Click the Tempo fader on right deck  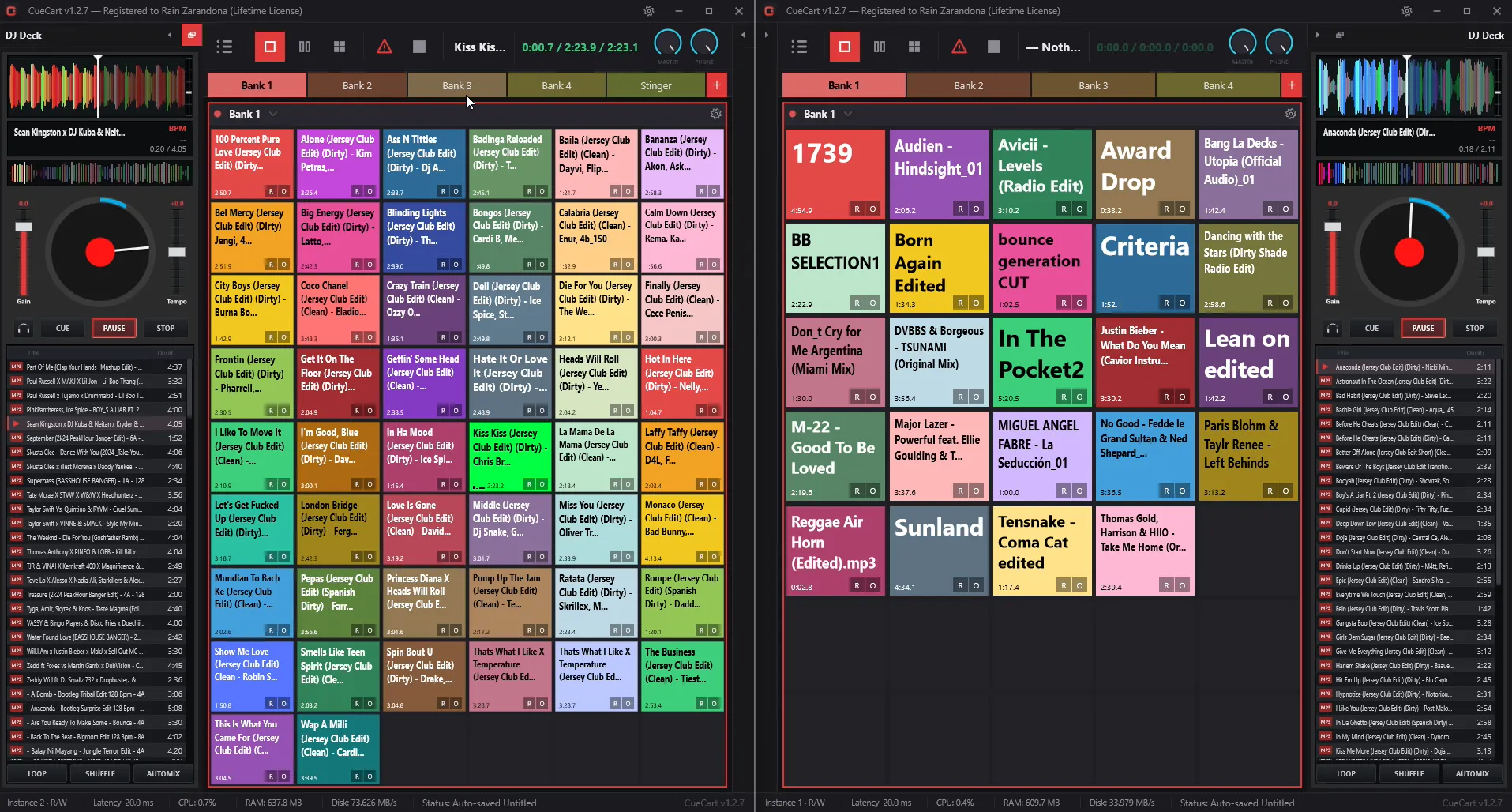coord(1485,252)
